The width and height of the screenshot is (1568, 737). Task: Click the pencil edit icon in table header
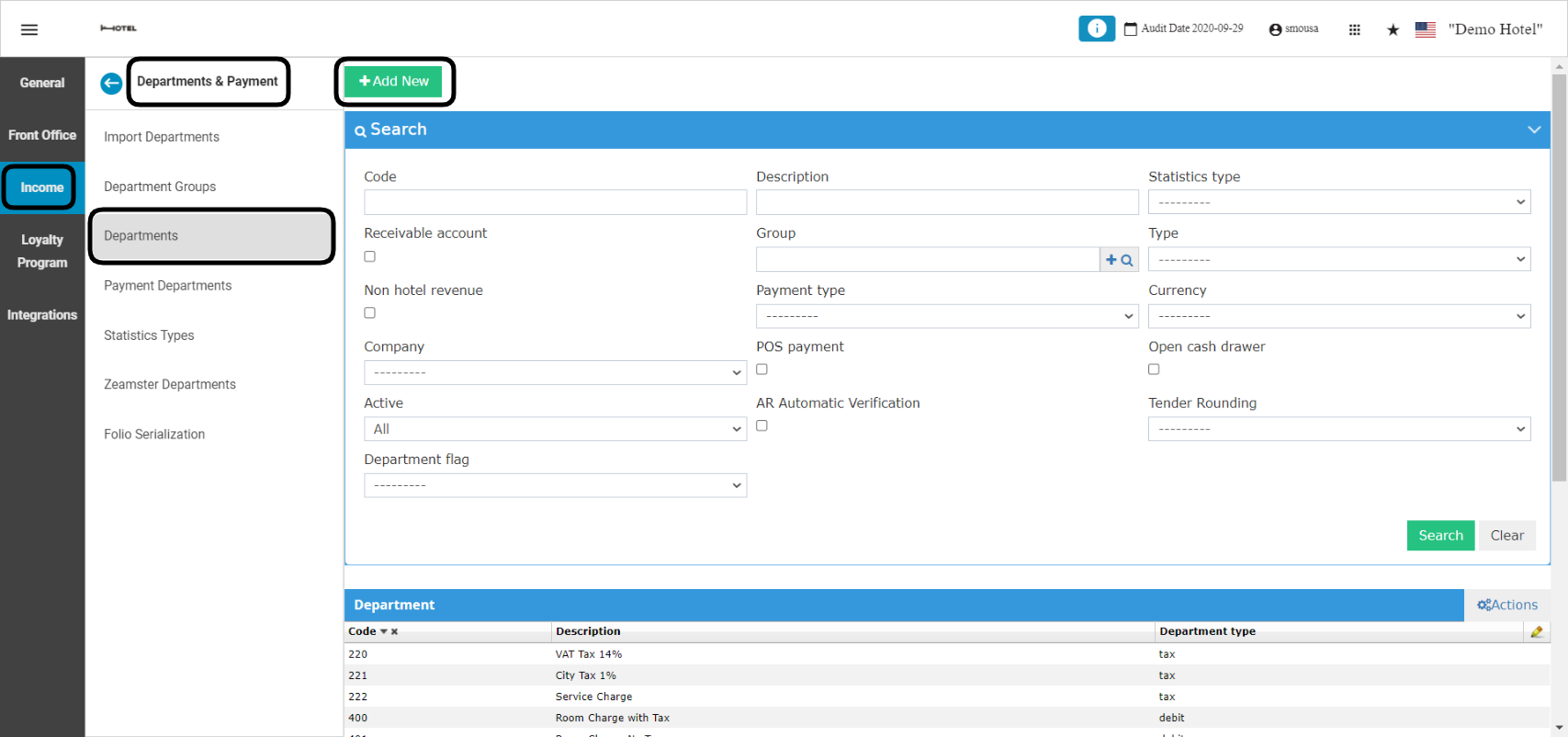pyautogui.click(x=1537, y=631)
